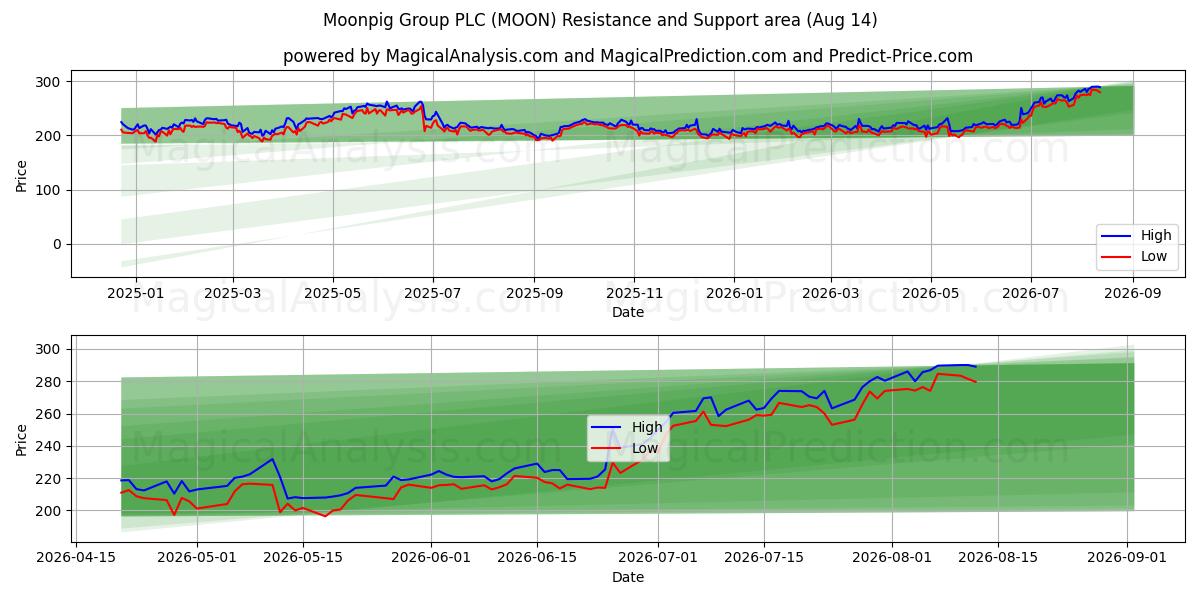The image size is (1200, 600).
Task: Click the '2026-07-01' tick label
Action: point(658,558)
